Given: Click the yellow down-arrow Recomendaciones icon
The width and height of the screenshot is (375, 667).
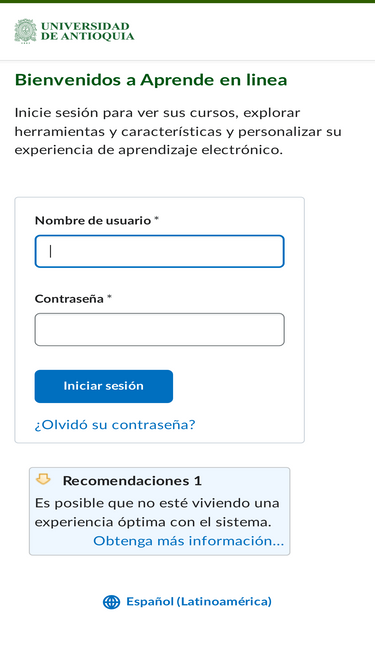Looking at the screenshot, I should click(43, 479).
